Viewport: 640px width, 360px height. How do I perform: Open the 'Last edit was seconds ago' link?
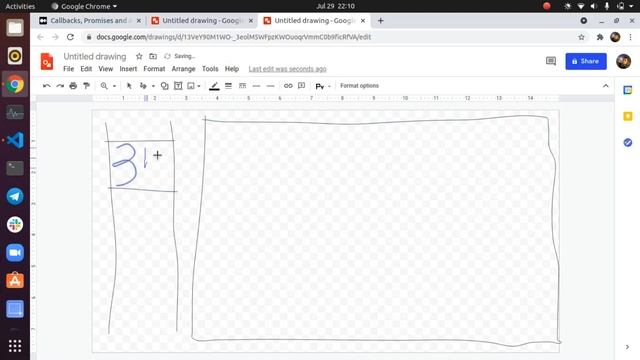(287, 69)
